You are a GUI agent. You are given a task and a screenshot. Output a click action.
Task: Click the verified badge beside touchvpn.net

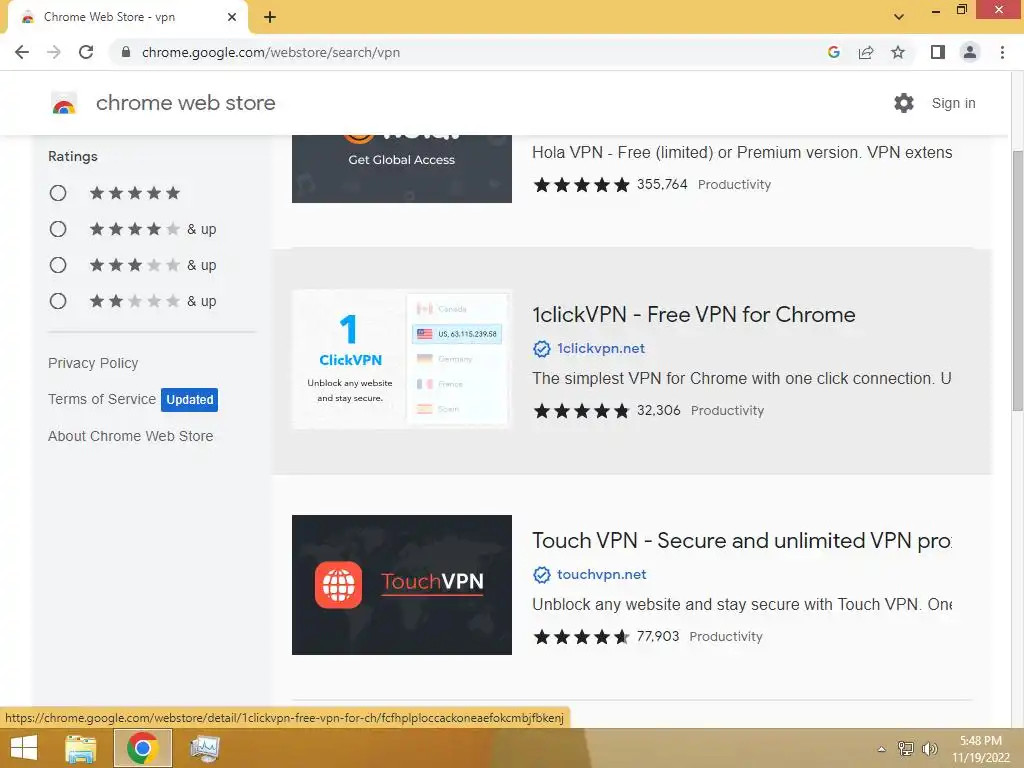coord(541,575)
